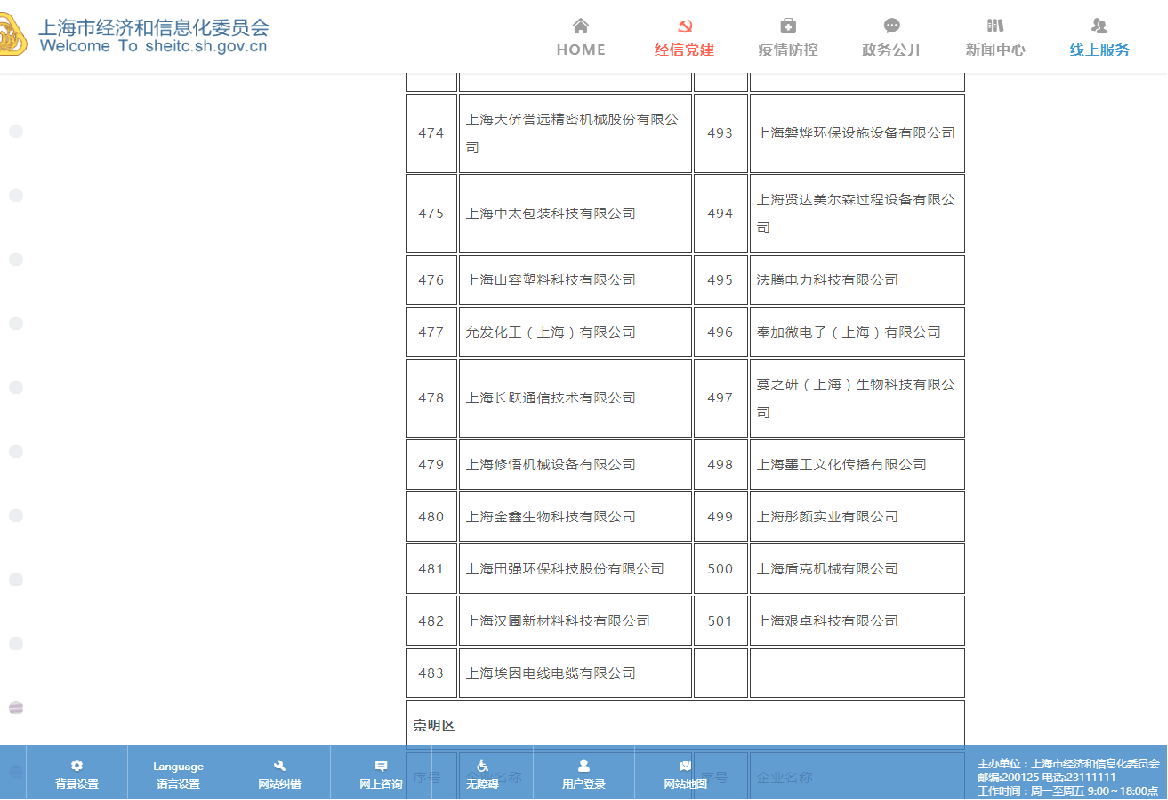Click the company name in row 497

[857, 399]
